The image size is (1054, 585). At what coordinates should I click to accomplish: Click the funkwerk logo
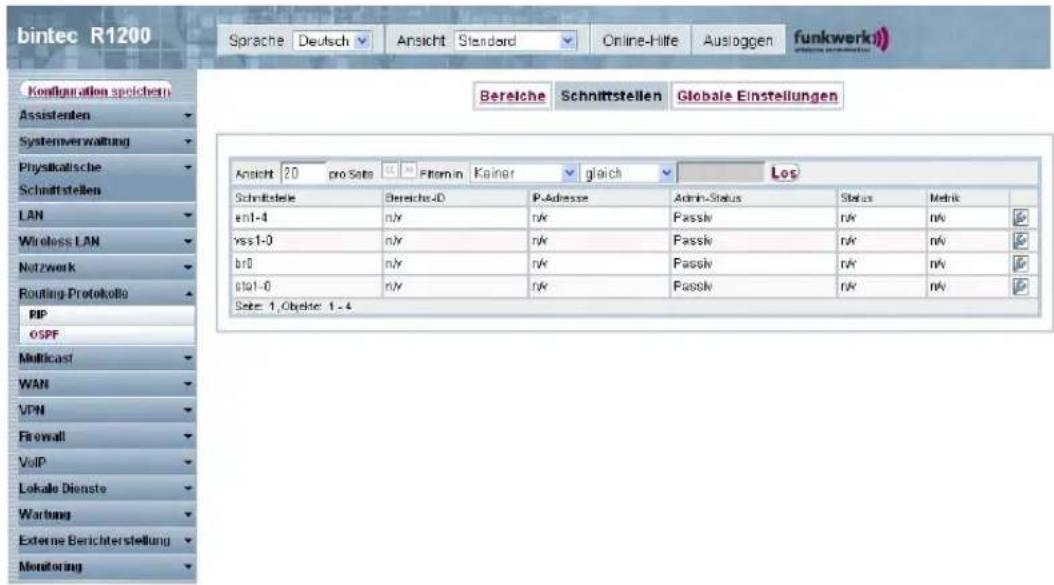point(842,39)
